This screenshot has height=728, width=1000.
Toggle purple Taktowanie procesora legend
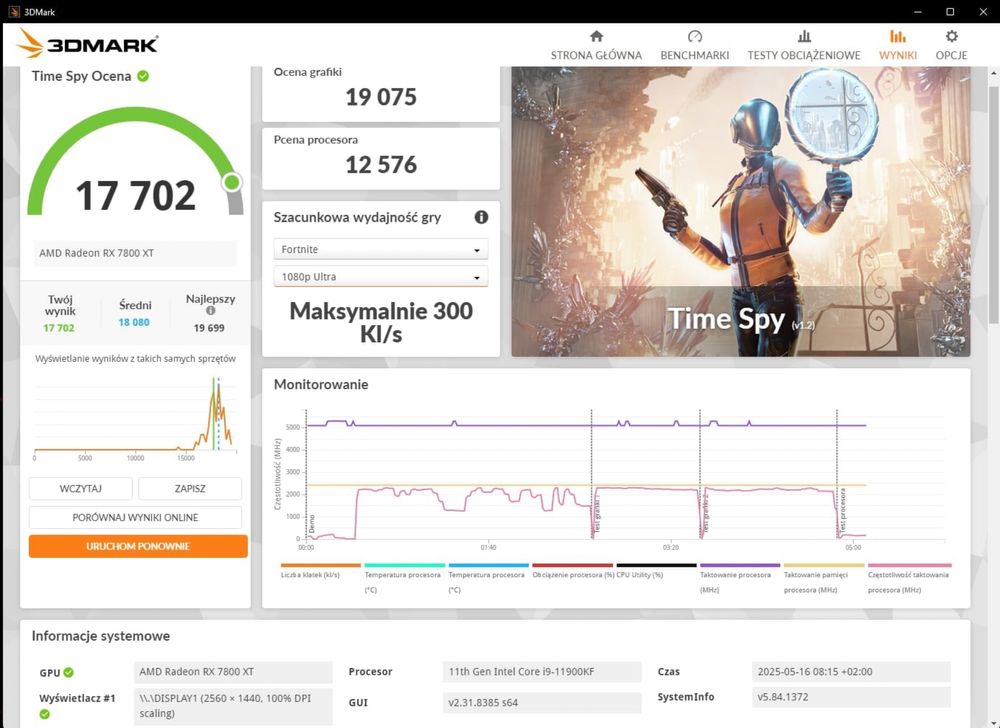tap(740, 578)
